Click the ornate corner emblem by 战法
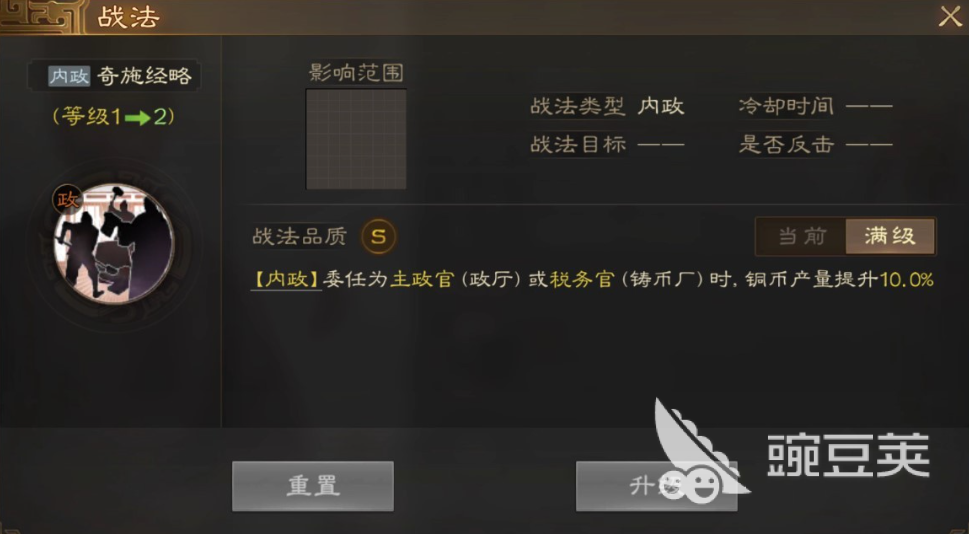Viewport: 969px width, 534px height. pyautogui.click(x=42, y=17)
